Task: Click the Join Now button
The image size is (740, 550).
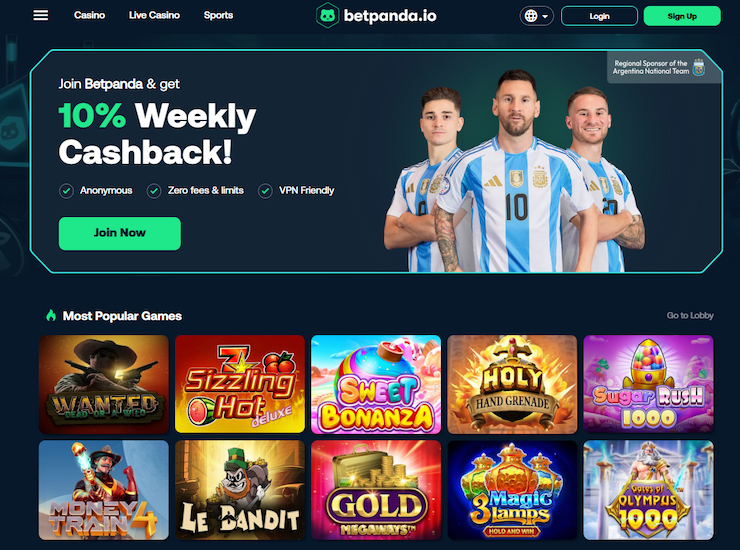Action: point(120,233)
